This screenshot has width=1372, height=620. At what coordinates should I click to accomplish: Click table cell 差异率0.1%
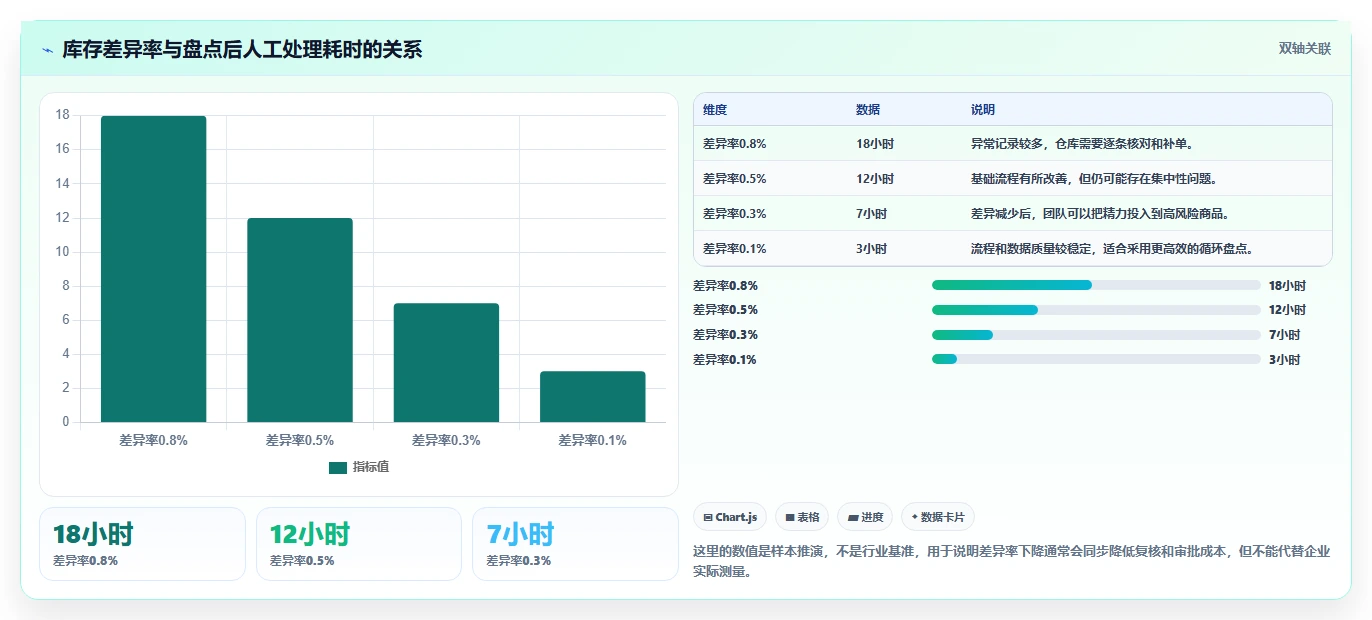click(735, 249)
